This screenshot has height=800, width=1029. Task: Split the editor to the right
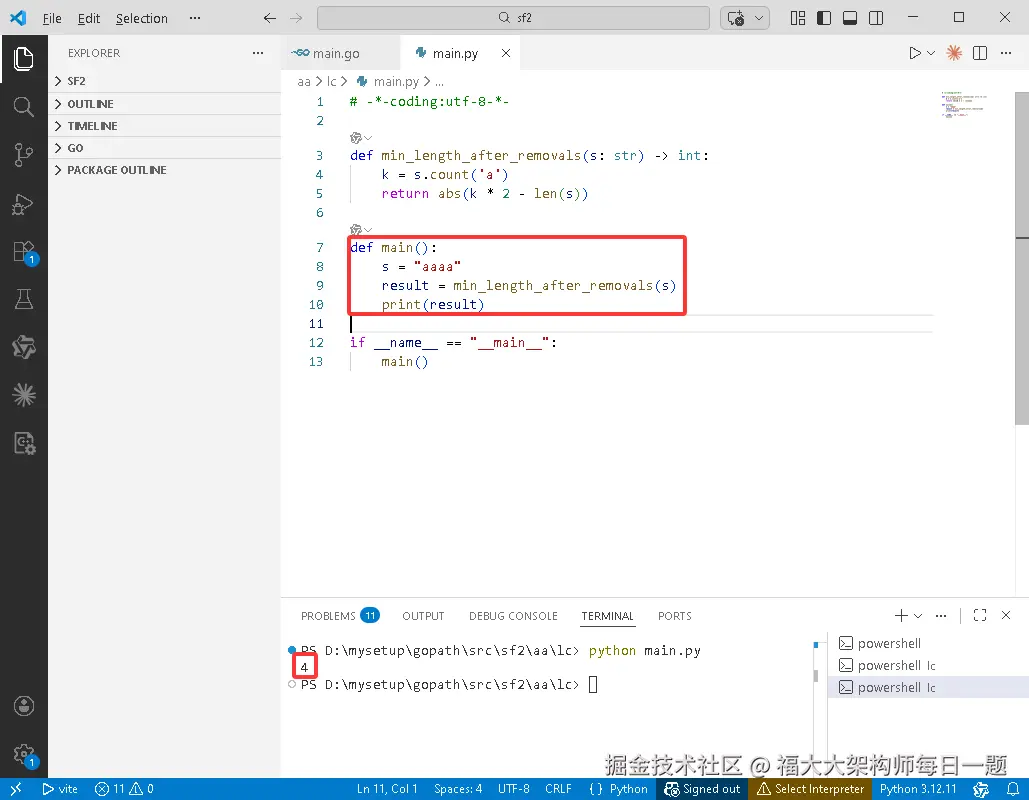(980, 53)
